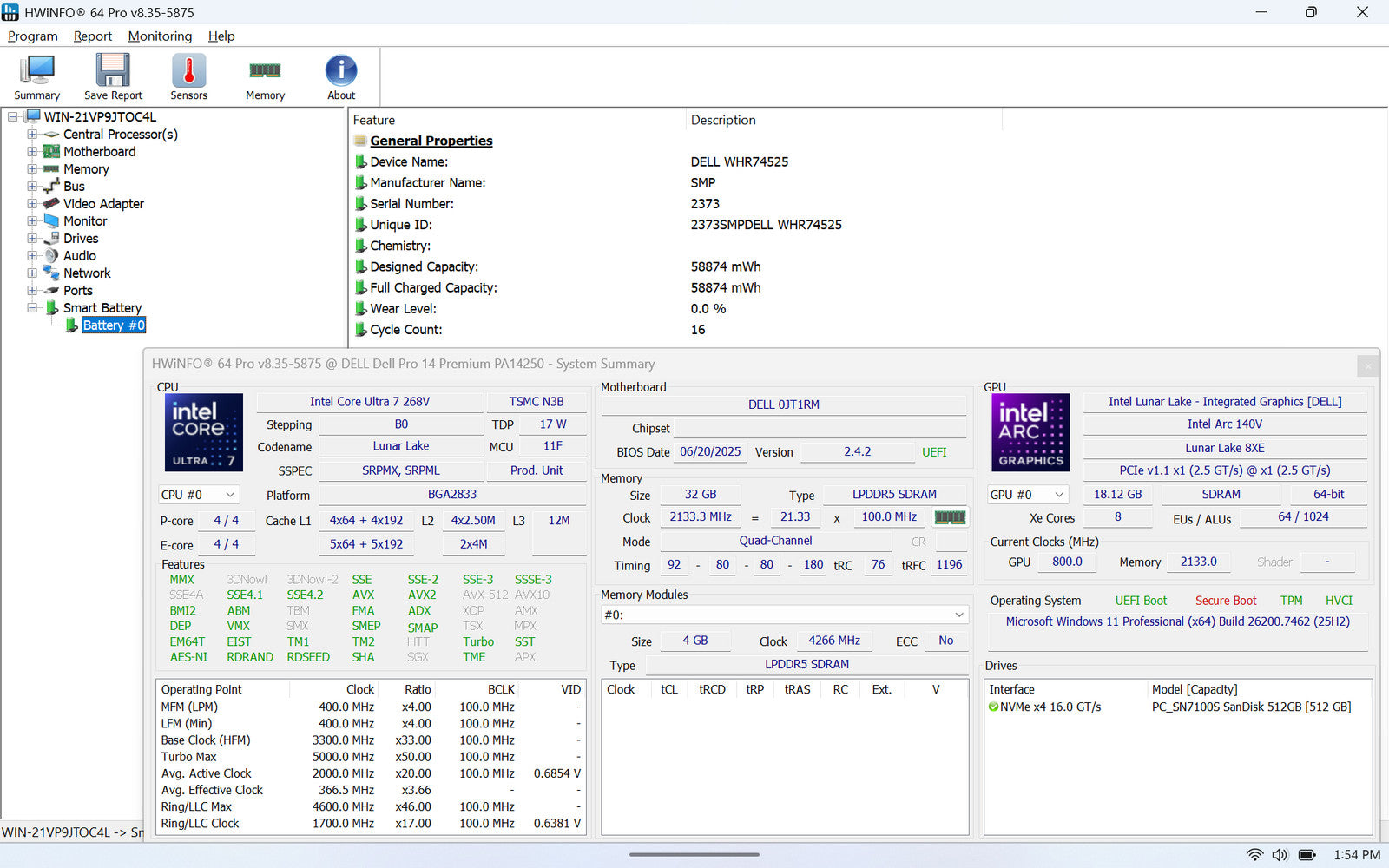Click the Intel Arc Graphics logo
Image resolution: width=1389 pixels, height=868 pixels.
(x=1030, y=432)
